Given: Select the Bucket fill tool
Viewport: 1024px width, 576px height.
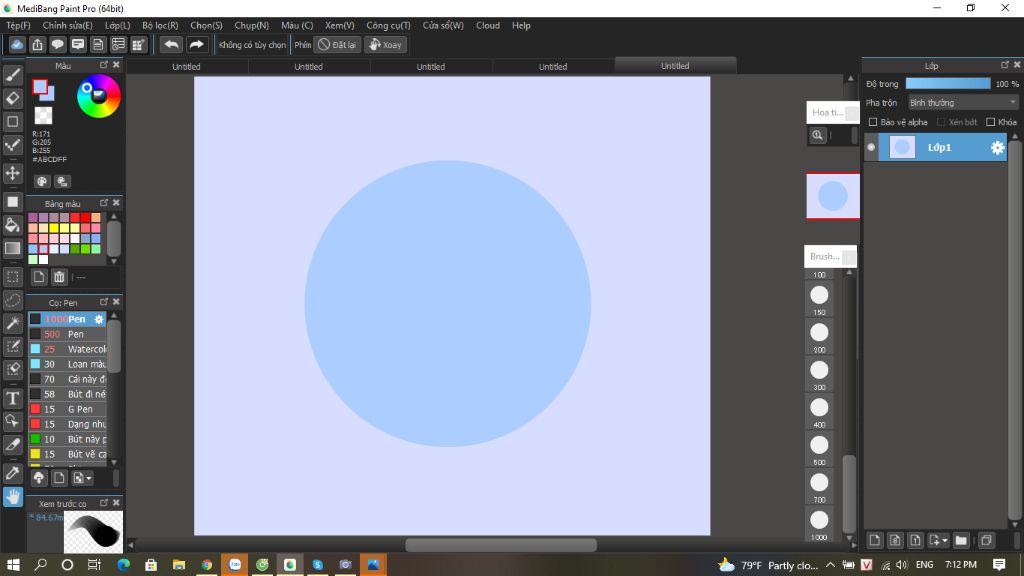Looking at the screenshot, I should pos(12,225).
